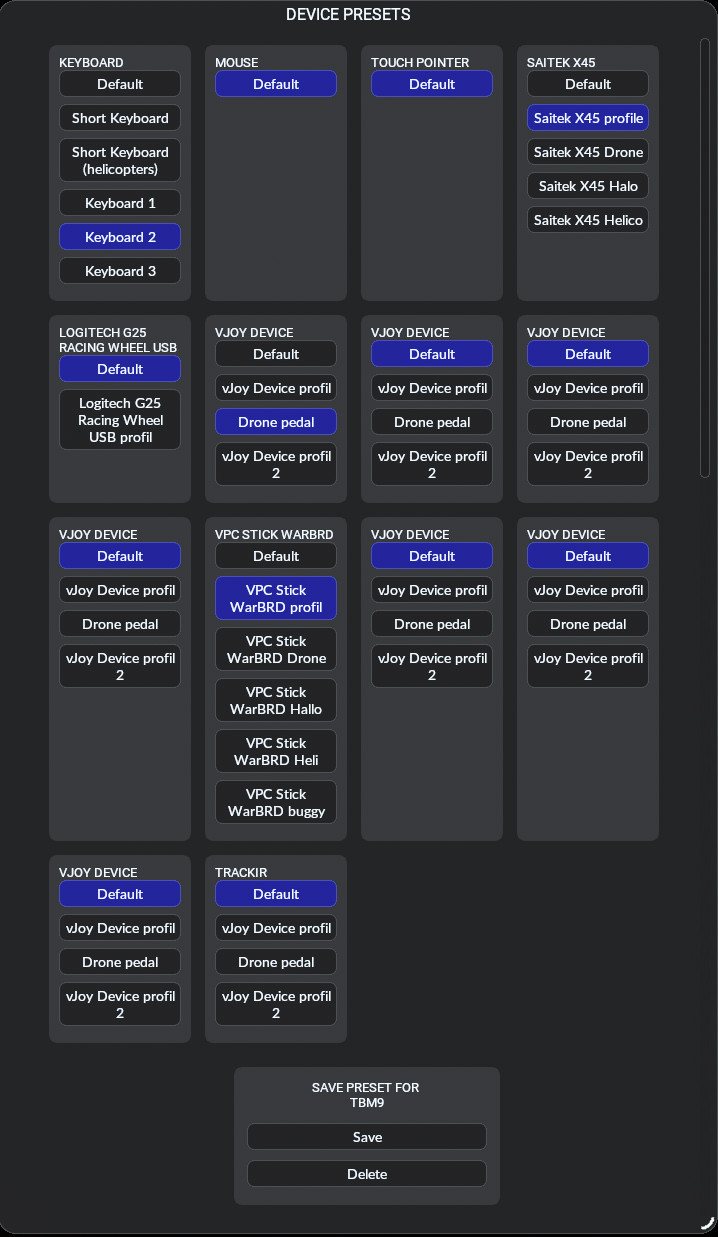Delete the TBM9 preset

pos(366,1173)
